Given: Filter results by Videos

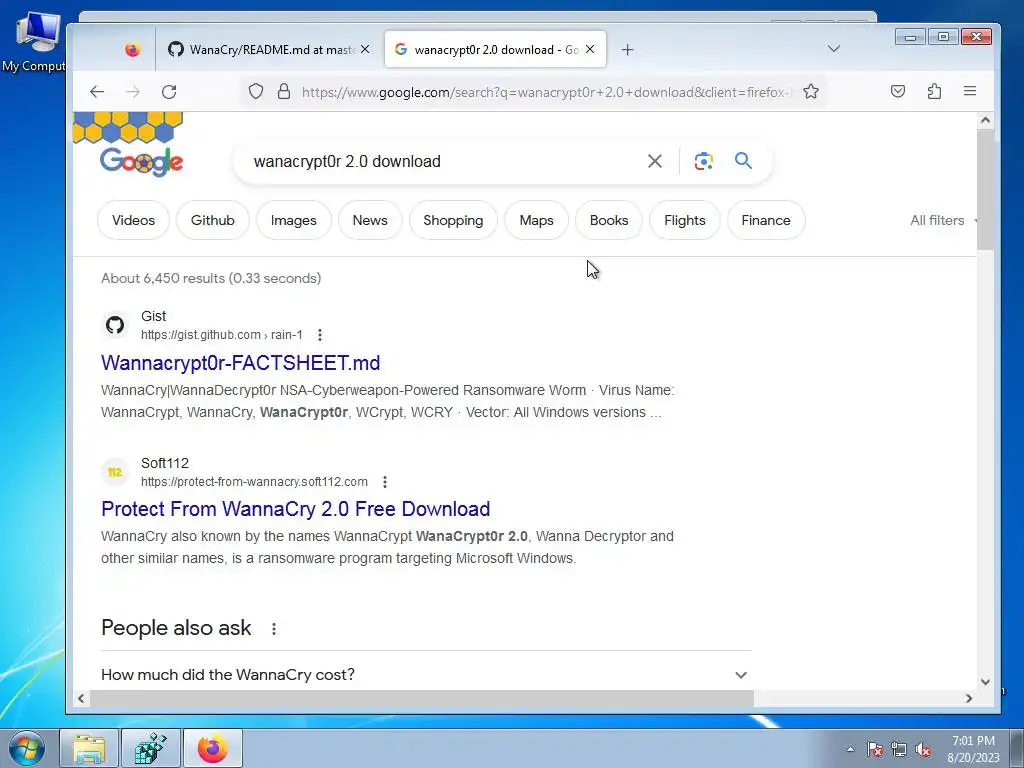Looking at the screenshot, I should tap(133, 221).
